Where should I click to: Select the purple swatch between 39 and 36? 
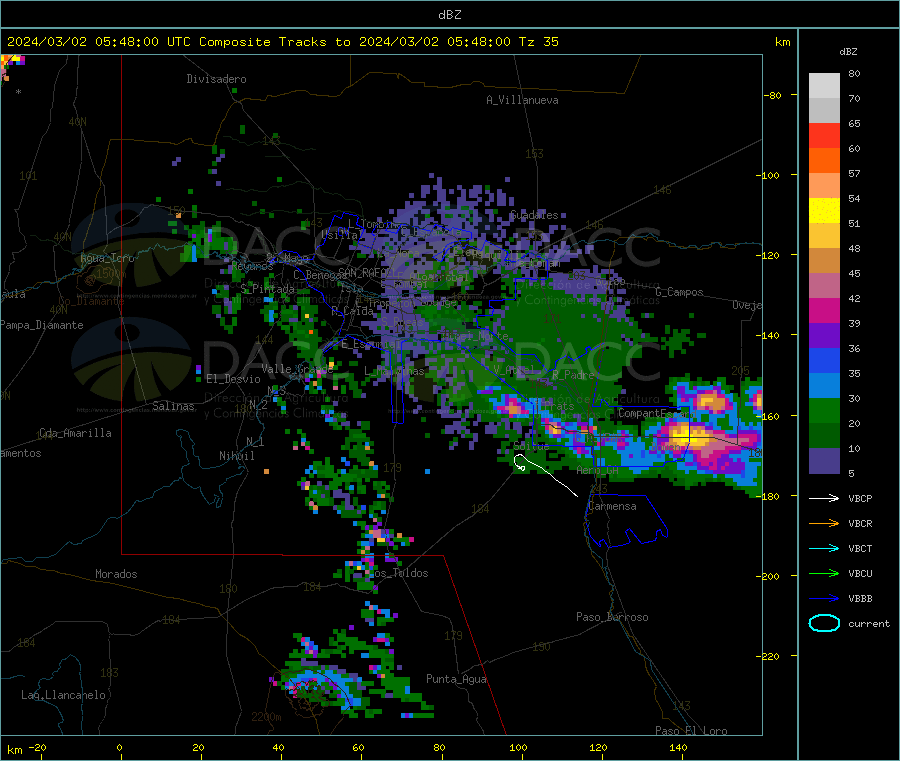(x=824, y=336)
